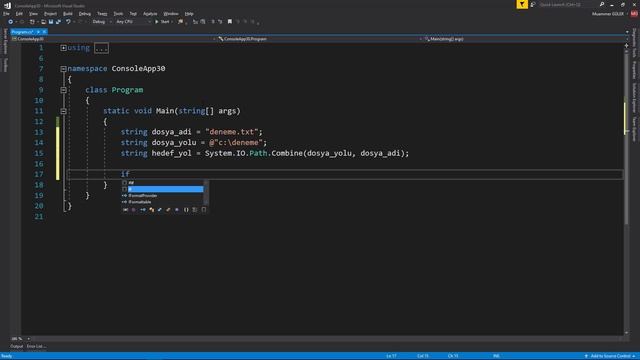This screenshot has width=640, height=360.
Task: Open the Test menu
Action: coord(133,14)
